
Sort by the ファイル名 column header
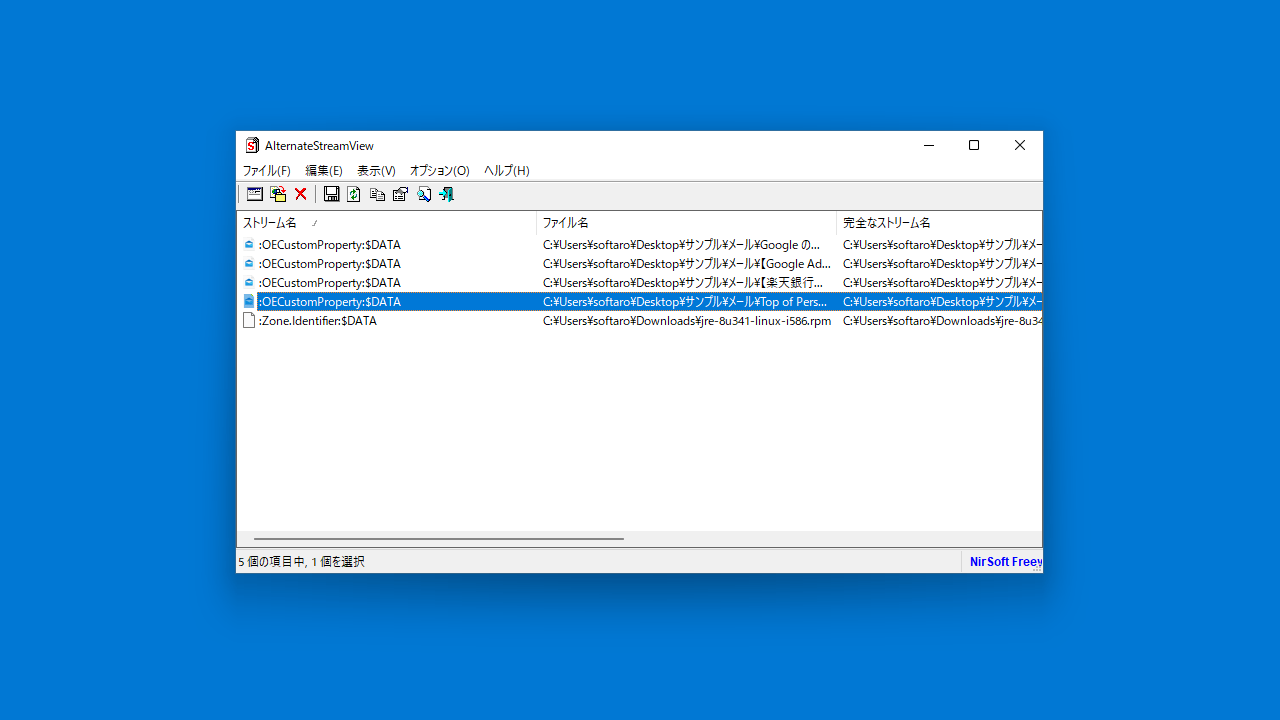pyautogui.click(x=686, y=222)
